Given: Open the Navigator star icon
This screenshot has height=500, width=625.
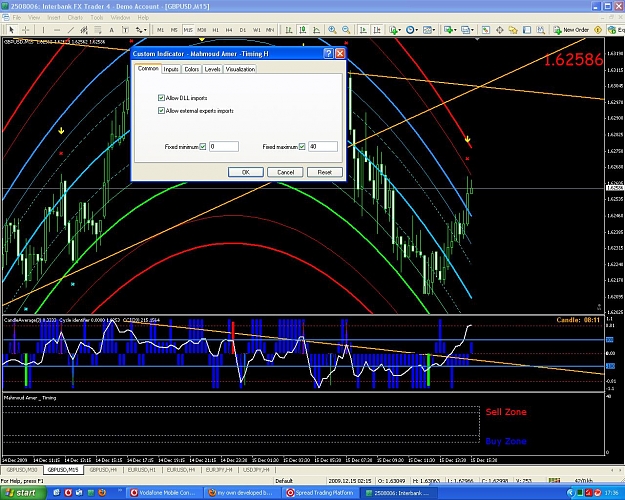Looking at the screenshot, I should coord(513,30).
